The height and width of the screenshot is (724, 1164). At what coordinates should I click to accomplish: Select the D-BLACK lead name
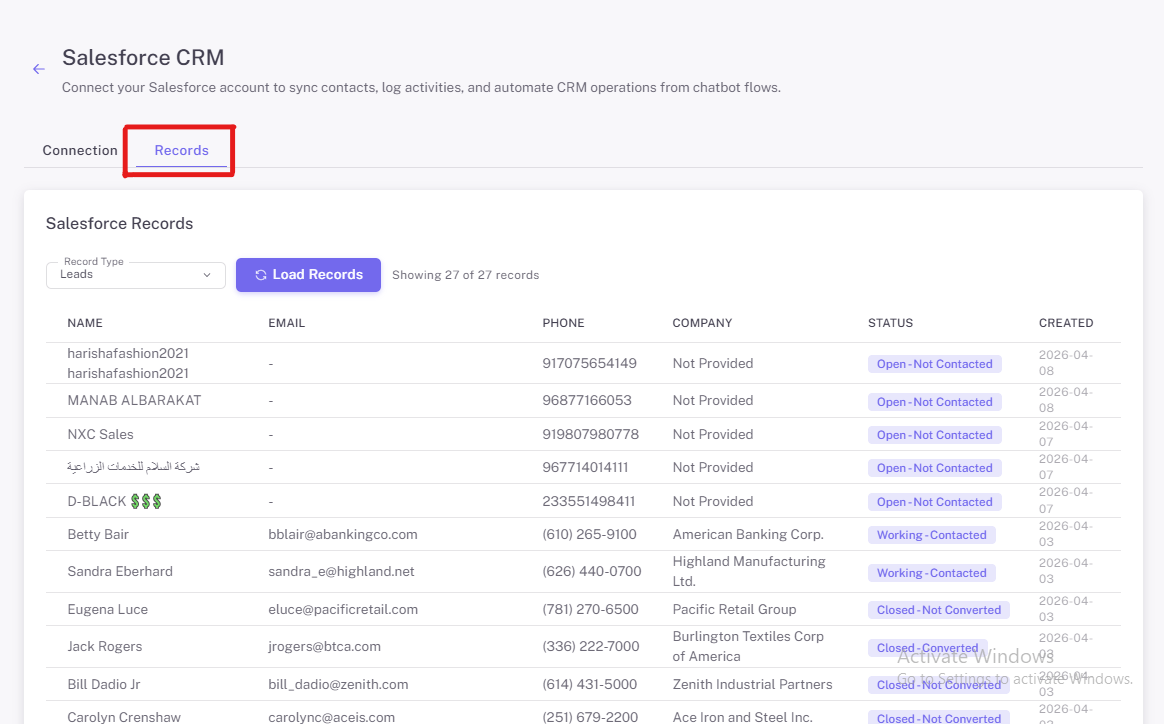click(x=114, y=501)
